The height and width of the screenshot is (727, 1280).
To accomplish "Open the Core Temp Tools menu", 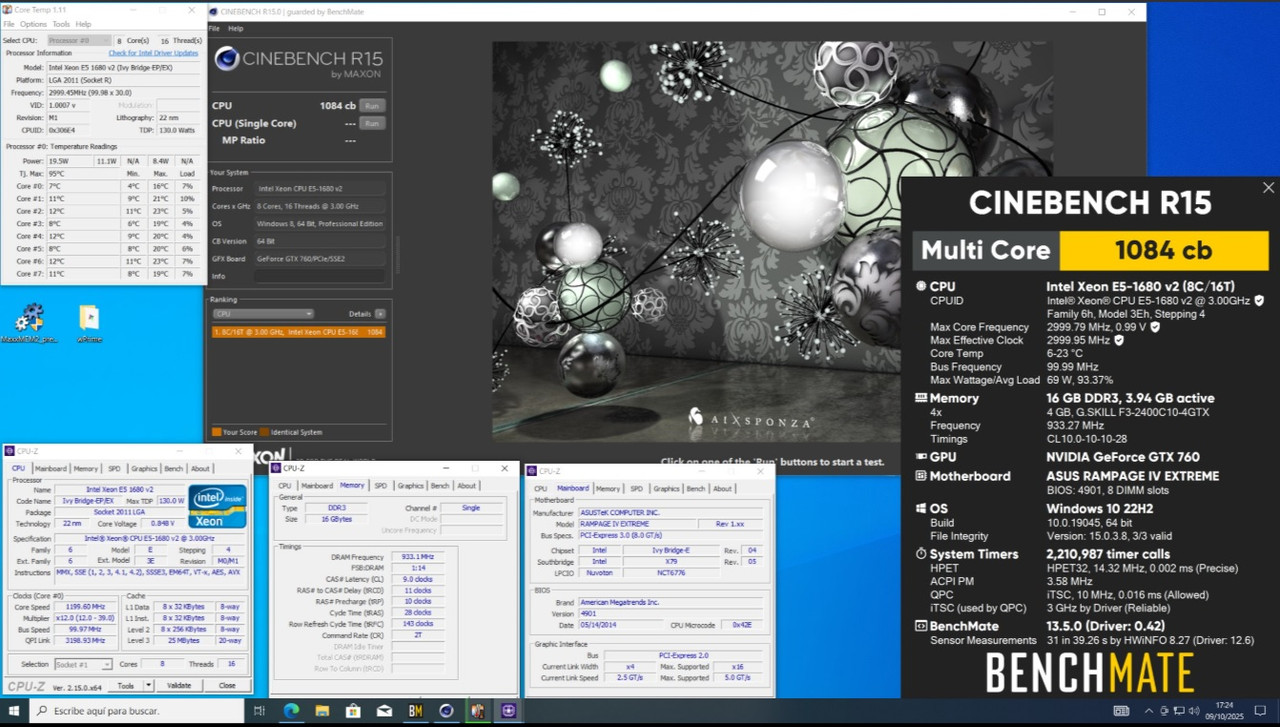I will (61, 23).
